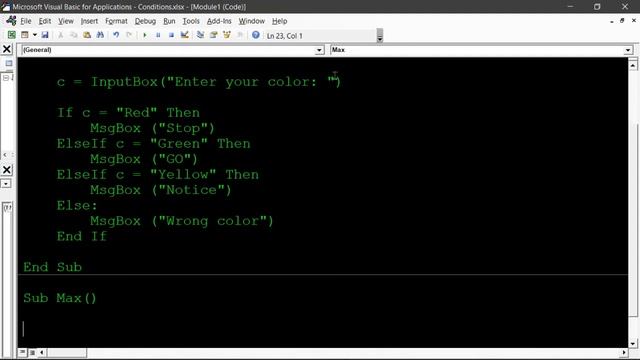The image size is (640, 360).
Task: Click the MsgBox ("Notice") line
Action: (161, 190)
